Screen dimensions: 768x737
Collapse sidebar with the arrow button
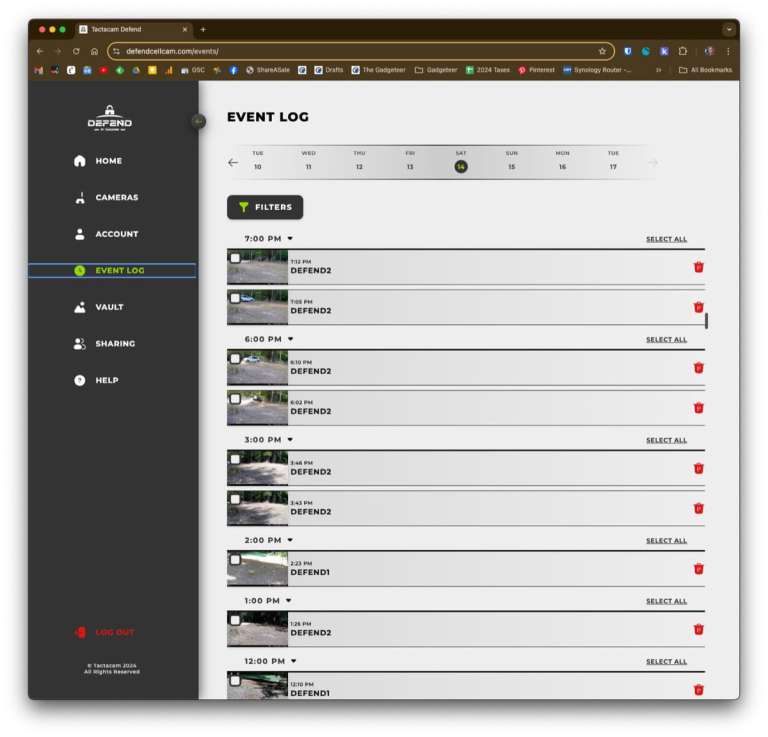point(198,121)
